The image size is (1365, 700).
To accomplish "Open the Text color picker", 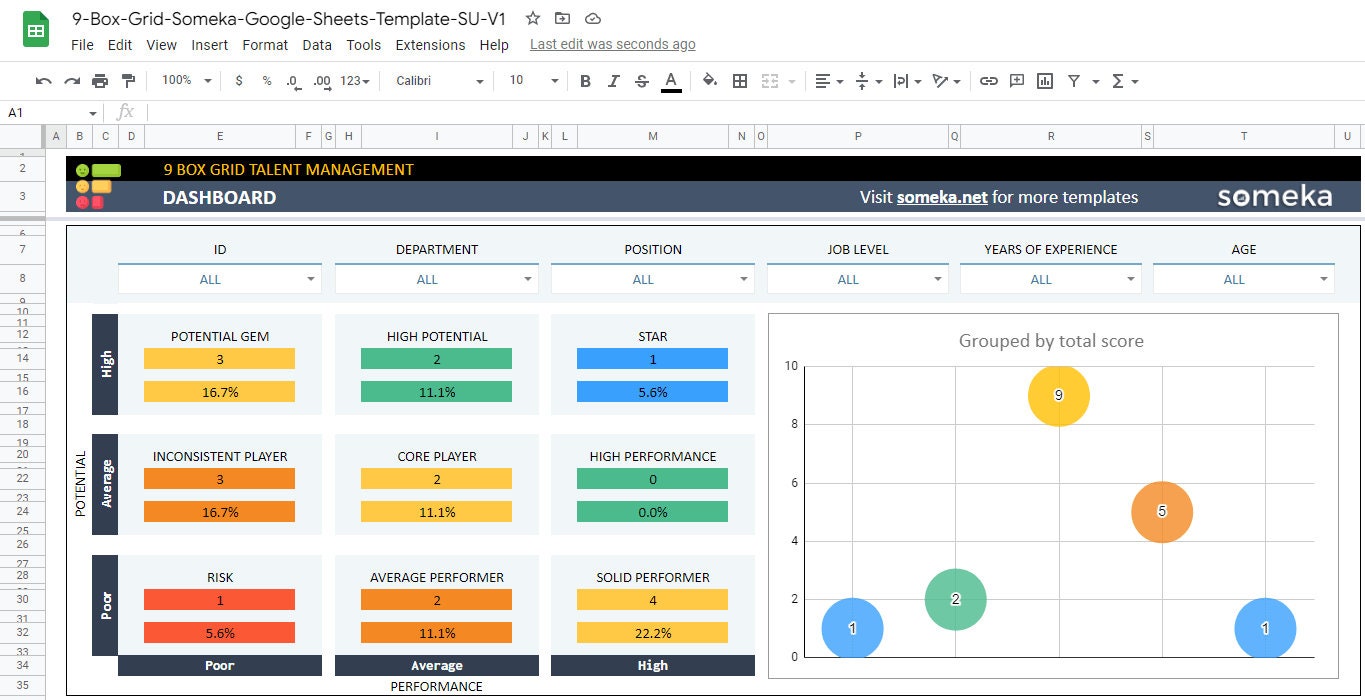I will point(671,80).
